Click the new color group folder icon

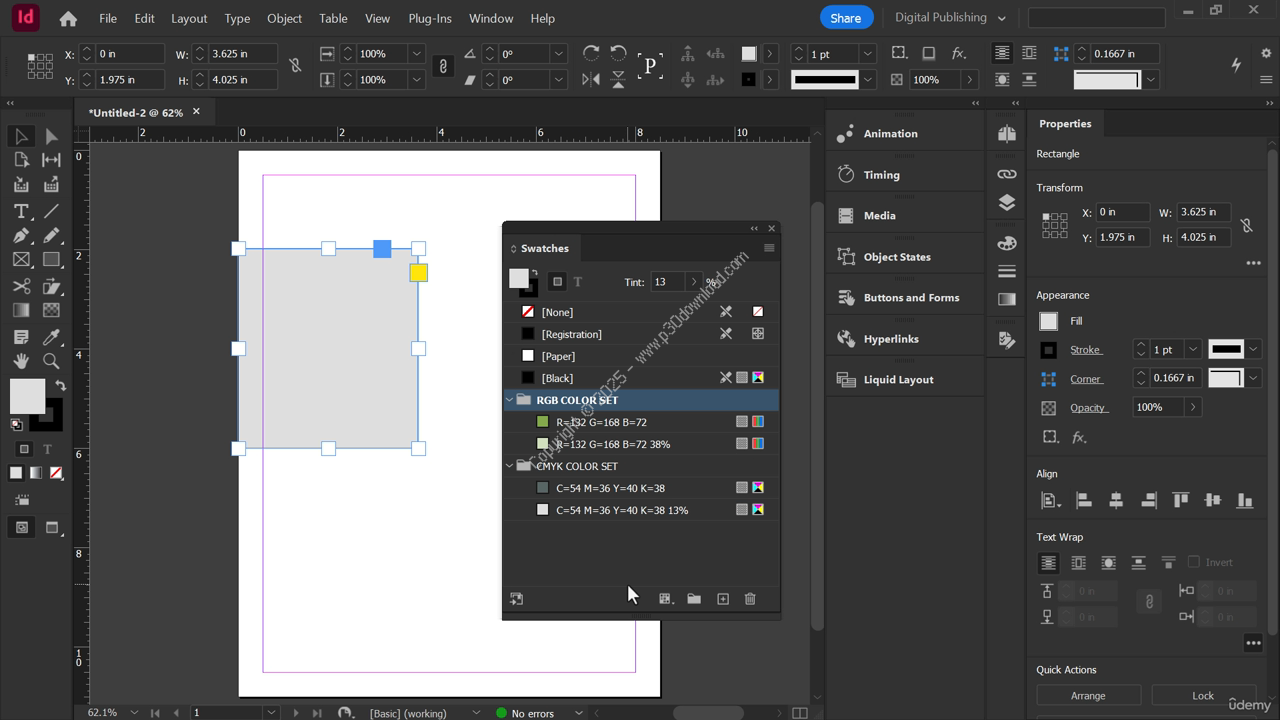tap(694, 599)
